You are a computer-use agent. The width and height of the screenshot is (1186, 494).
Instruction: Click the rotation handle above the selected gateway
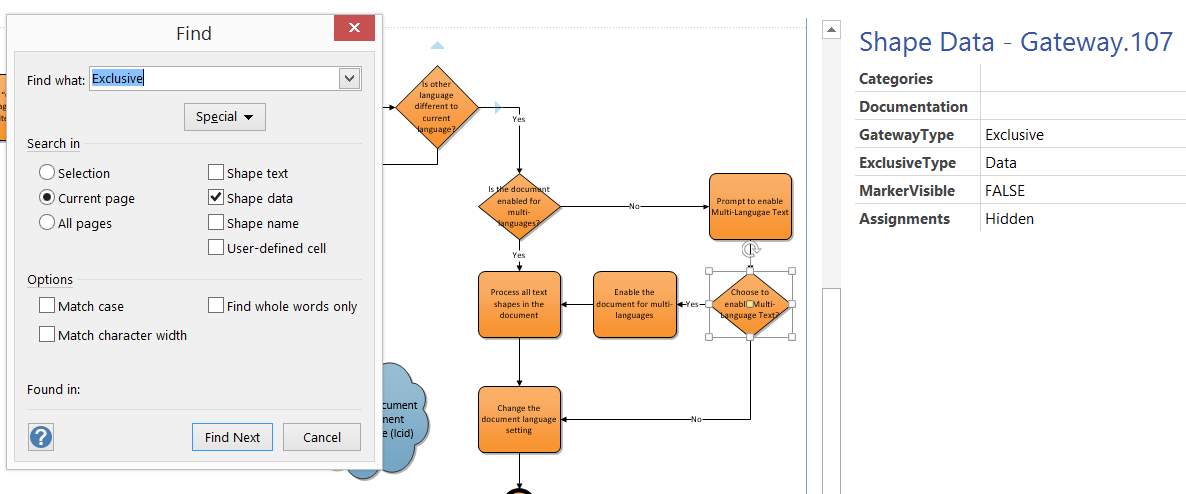click(x=750, y=250)
